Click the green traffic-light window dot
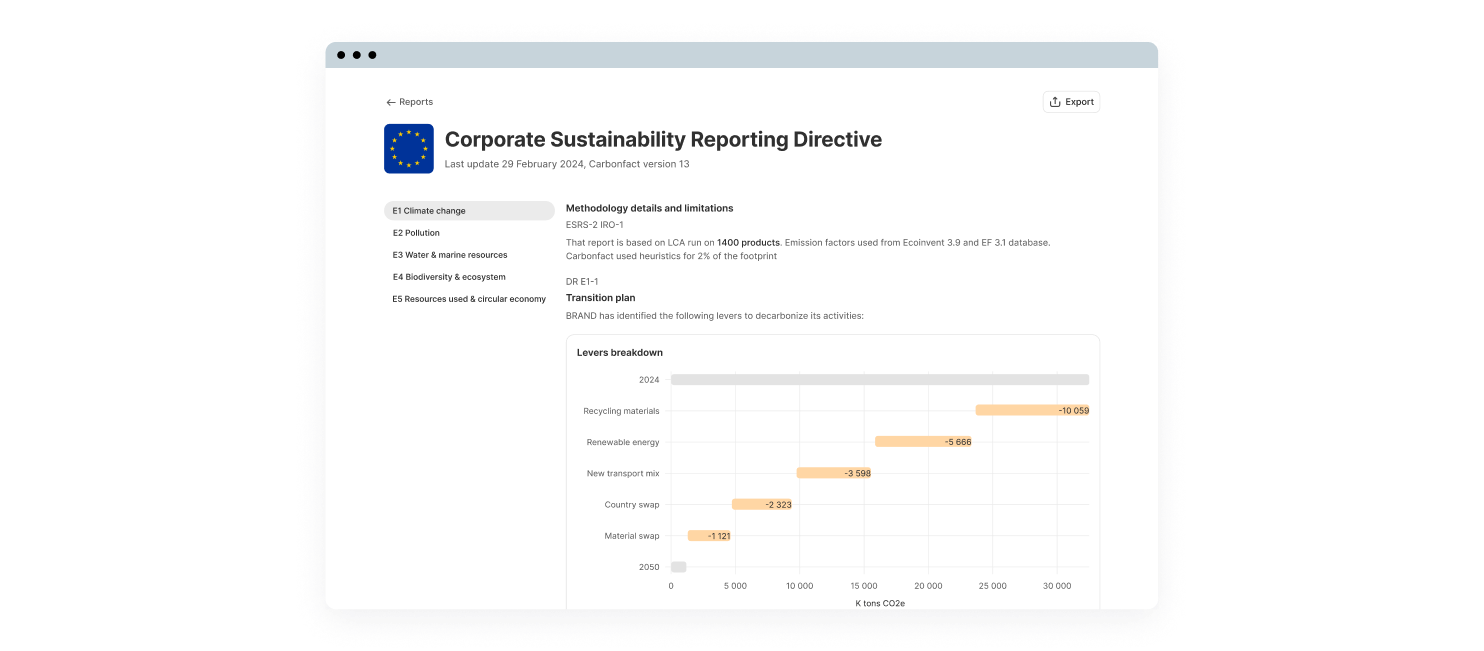Image resolution: width=1484 pixels, height=651 pixels. pyautogui.click(x=371, y=56)
